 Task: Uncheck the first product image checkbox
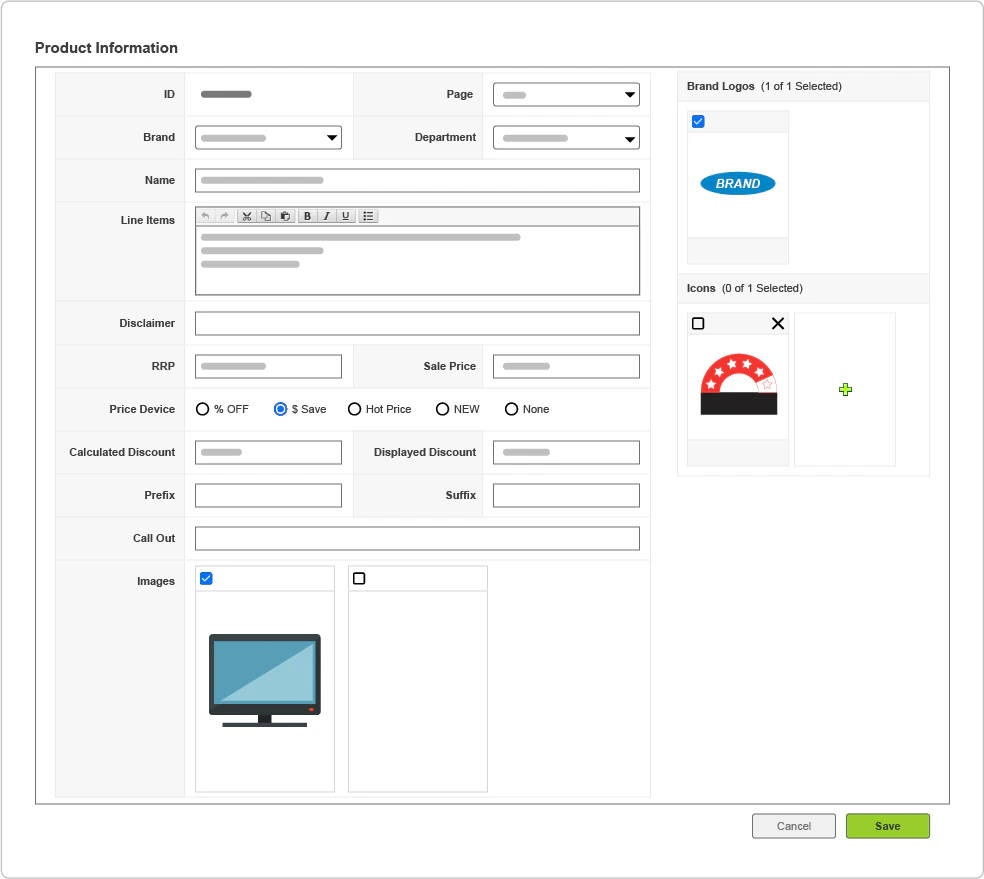click(x=206, y=577)
